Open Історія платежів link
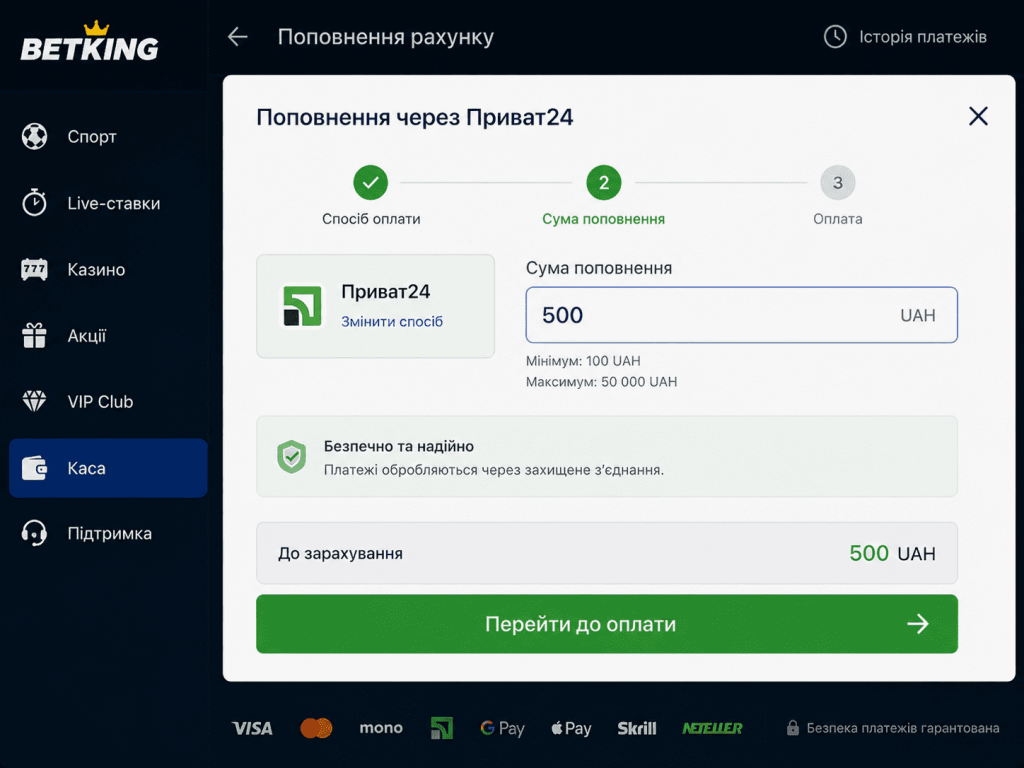 (x=922, y=37)
